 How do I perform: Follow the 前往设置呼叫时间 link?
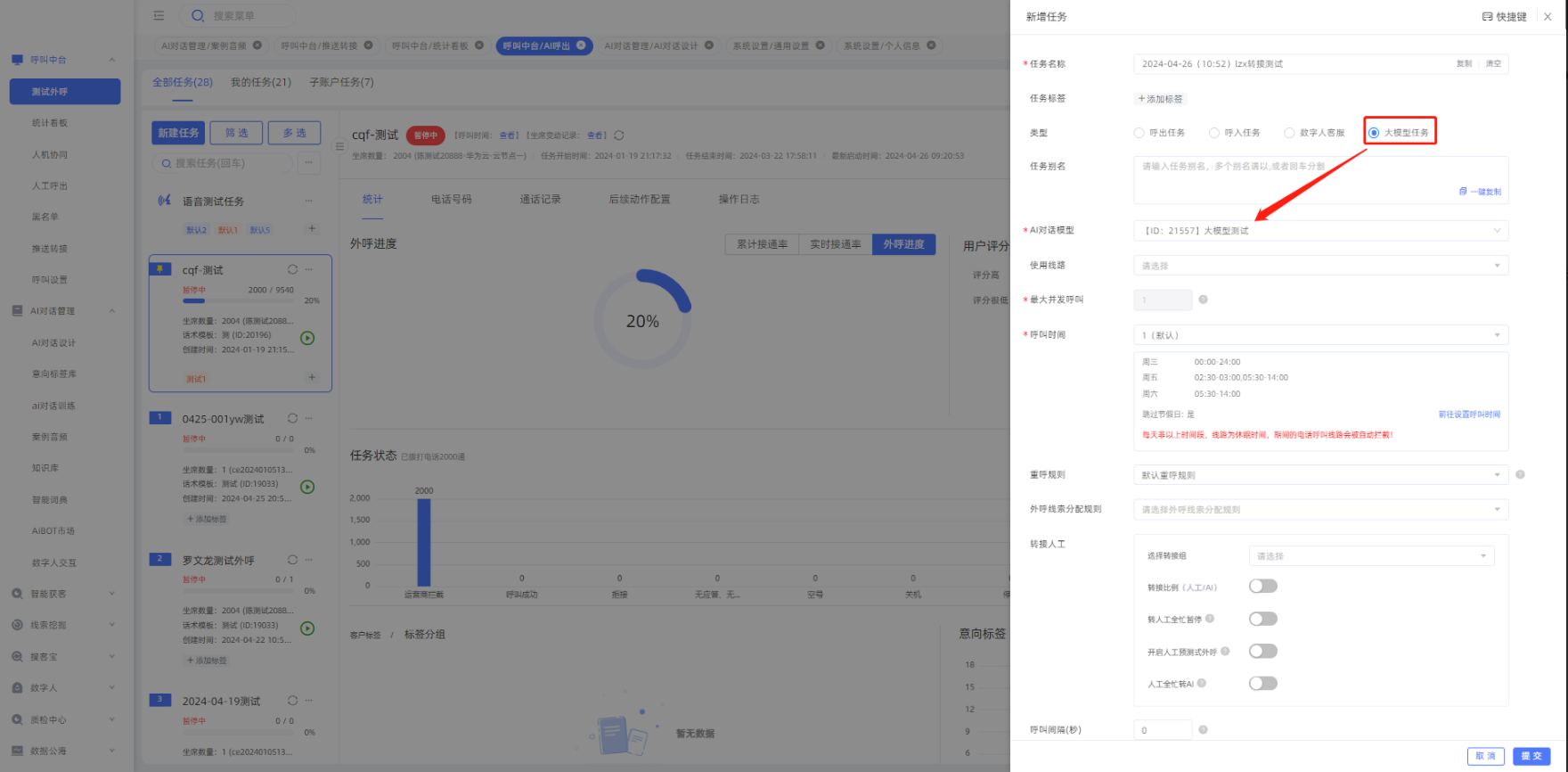click(1469, 415)
